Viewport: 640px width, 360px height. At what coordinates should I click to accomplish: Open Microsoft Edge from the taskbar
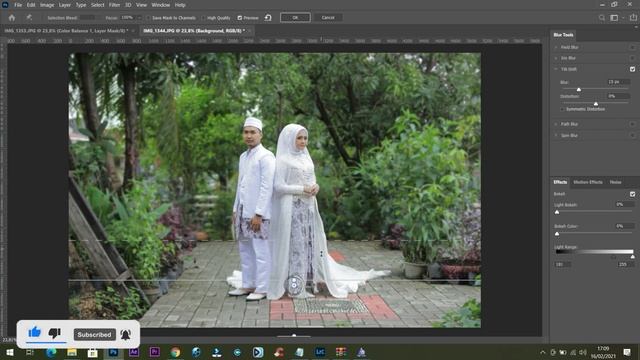click(x=51, y=352)
